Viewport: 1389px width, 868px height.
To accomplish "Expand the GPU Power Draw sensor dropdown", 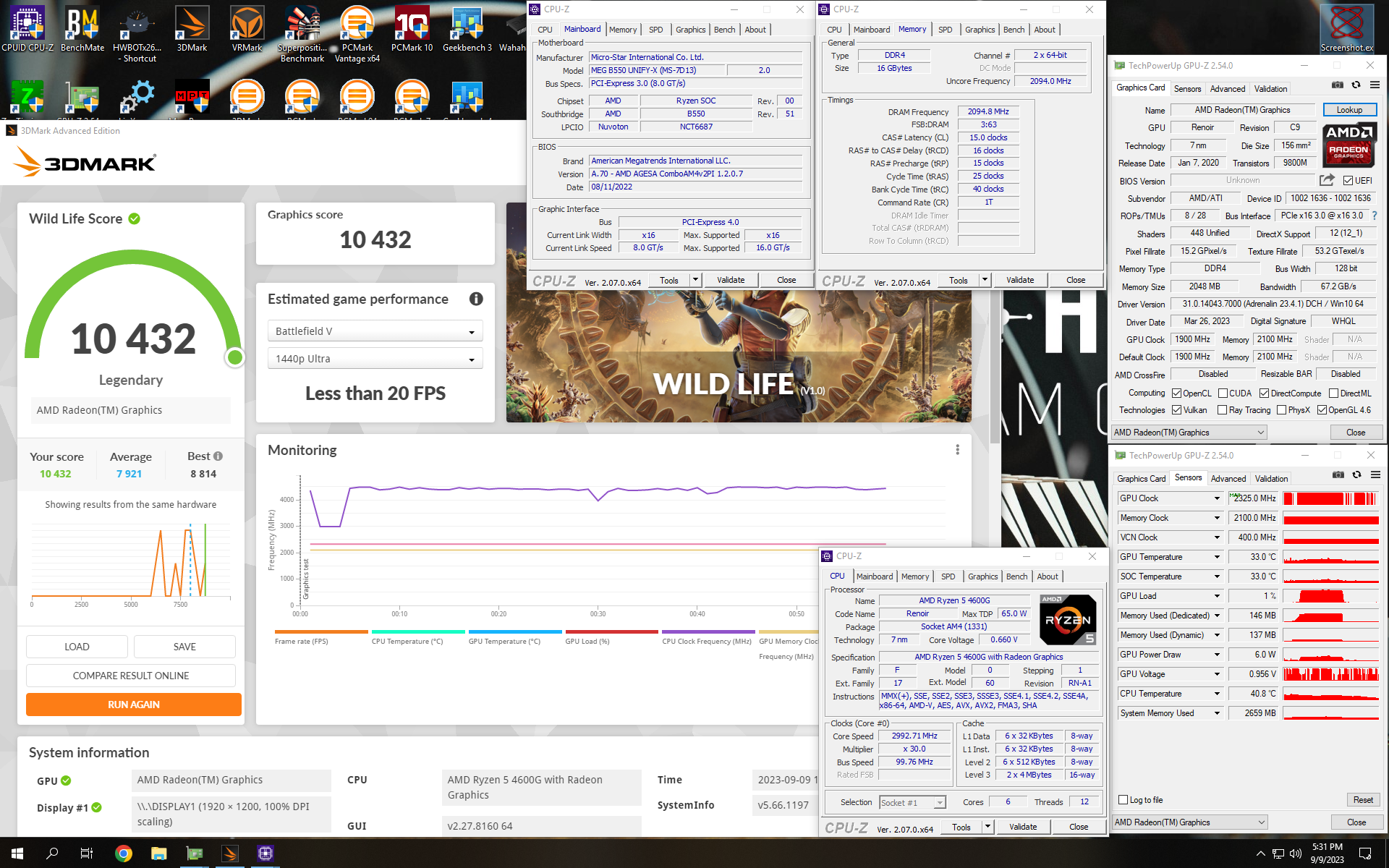I will click(1217, 655).
